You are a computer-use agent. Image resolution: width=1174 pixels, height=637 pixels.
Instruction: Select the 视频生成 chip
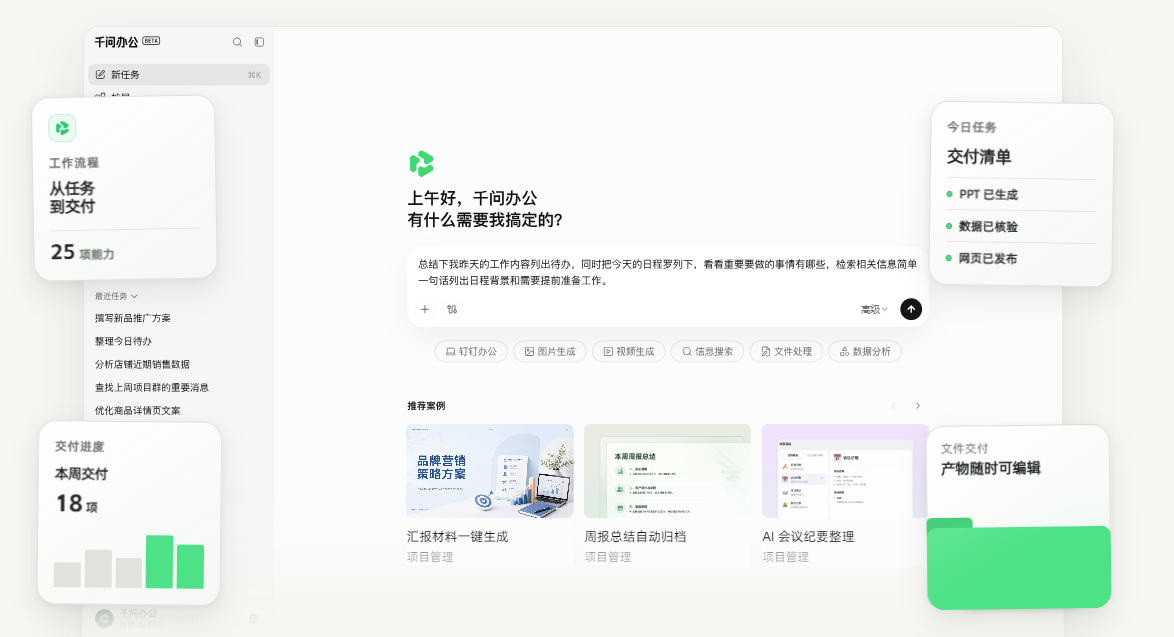click(629, 351)
